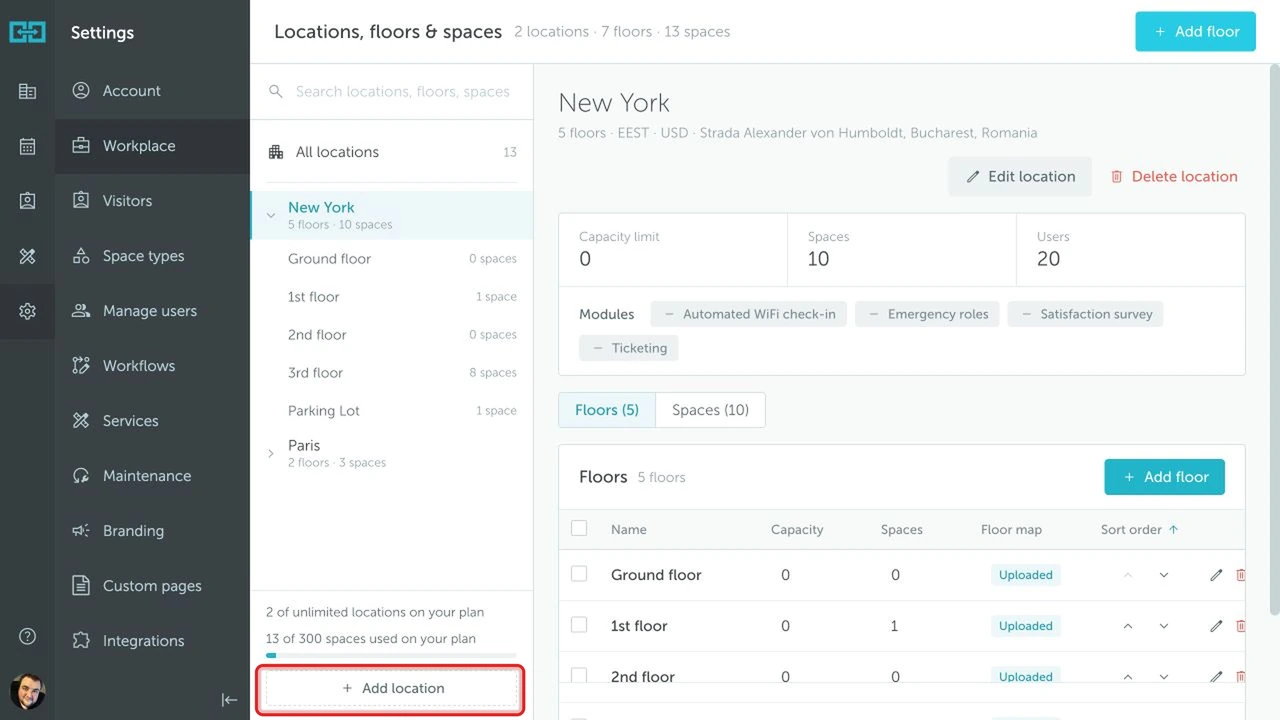1280x720 pixels.
Task: Open the buildings icon in left rail
Action: pyautogui.click(x=27, y=91)
